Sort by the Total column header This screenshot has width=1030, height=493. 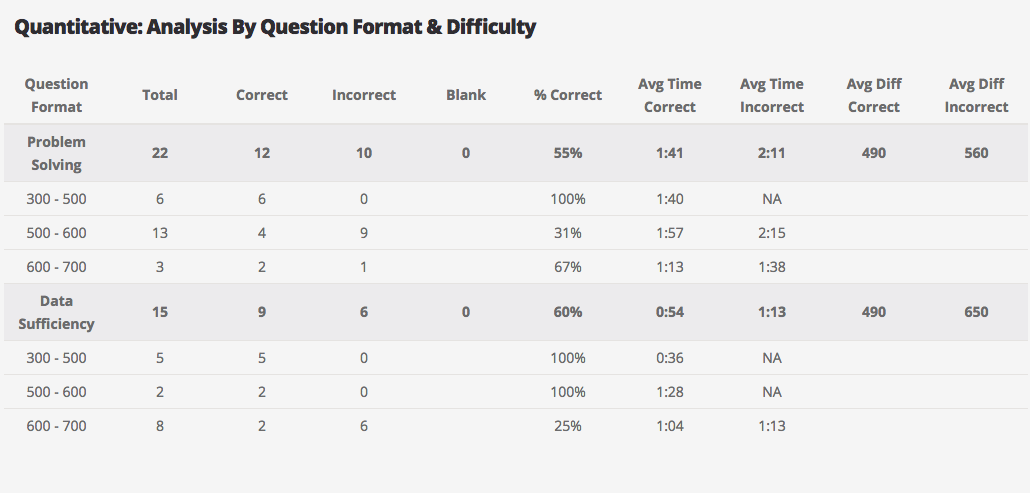(x=160, y=95)
